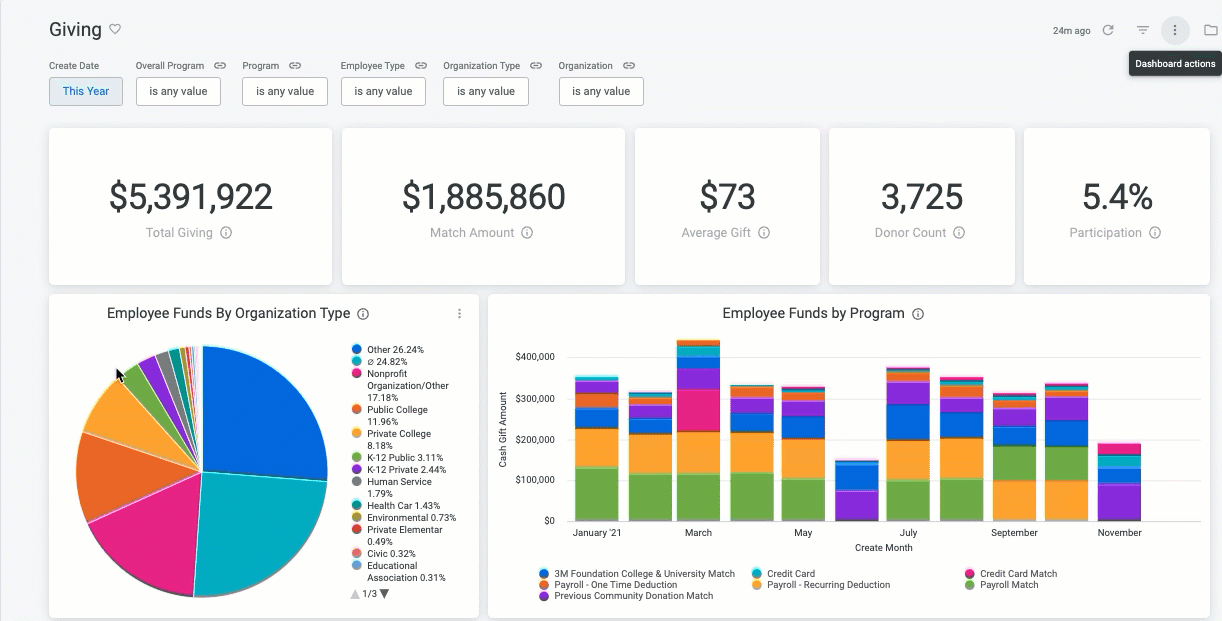The height and width of the screenshot is (621, 1222).
Task: Reload the dashboard data with the refresh icon
Action: click(1108, 31)
